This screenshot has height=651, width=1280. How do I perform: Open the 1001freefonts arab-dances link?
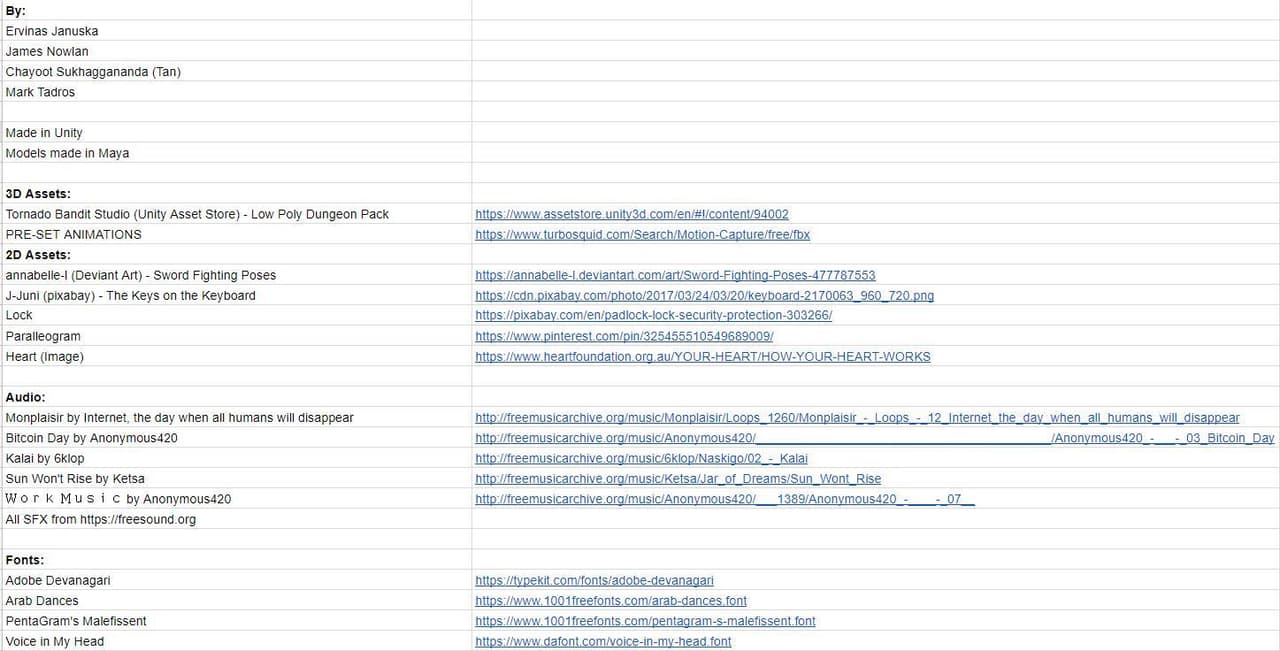[x=611, y=600]
